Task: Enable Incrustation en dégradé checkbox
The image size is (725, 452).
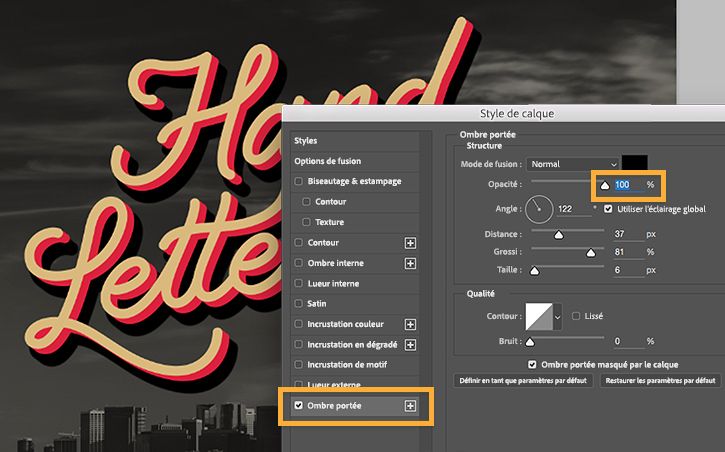Action: [x=299, y=344]
